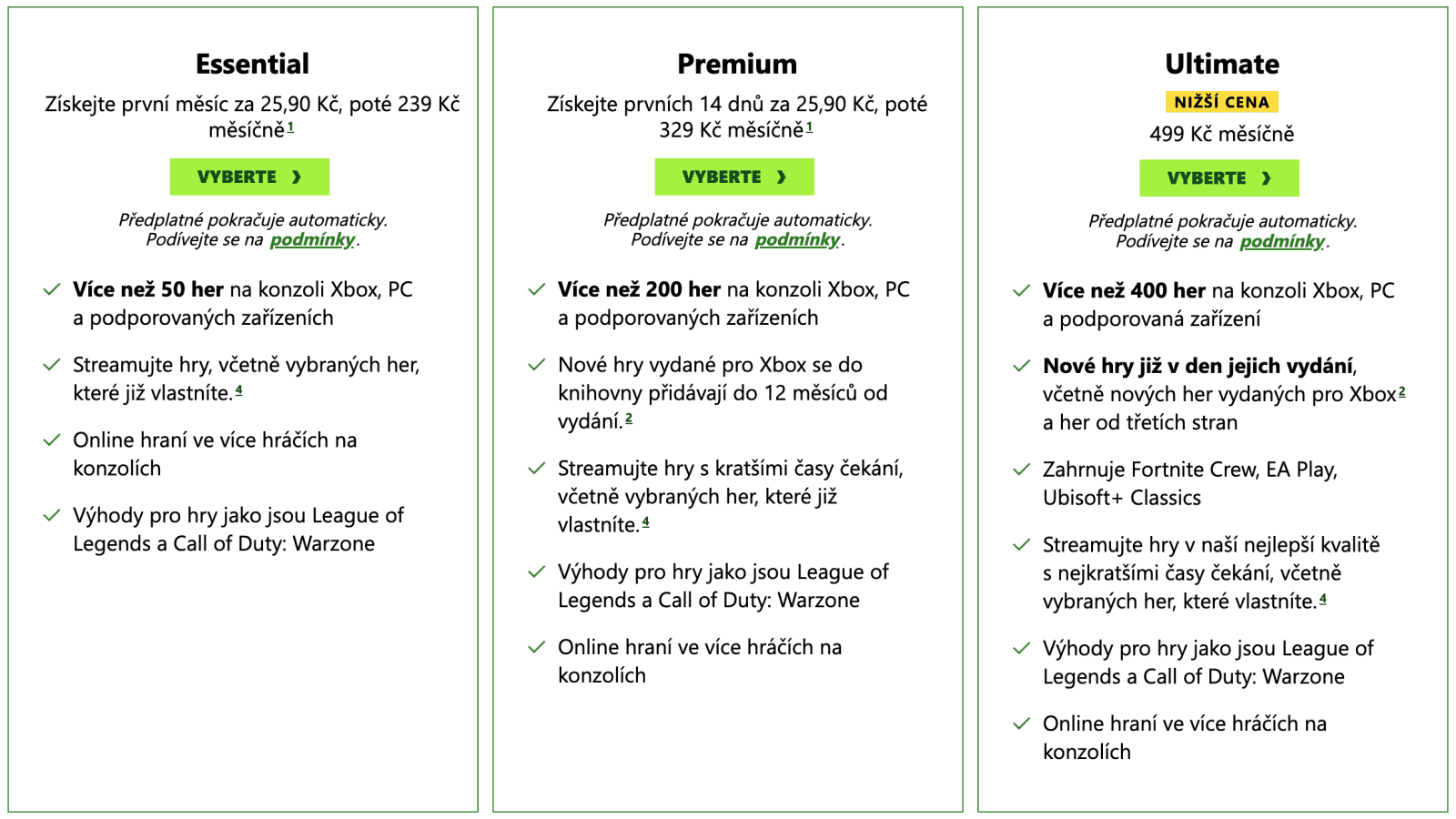Select the Ultimate plan via VYBERTE
Screen dimensions: 1456x819
[1219, 177]
